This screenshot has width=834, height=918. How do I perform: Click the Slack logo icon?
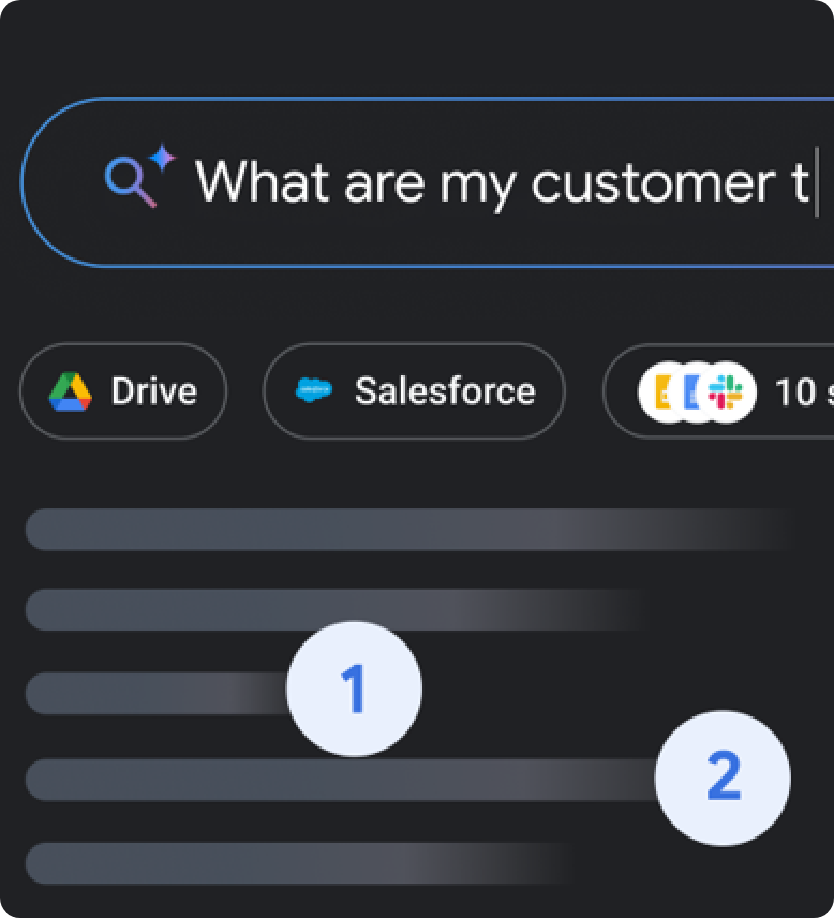pyautogui.click(x=726, y=392)
